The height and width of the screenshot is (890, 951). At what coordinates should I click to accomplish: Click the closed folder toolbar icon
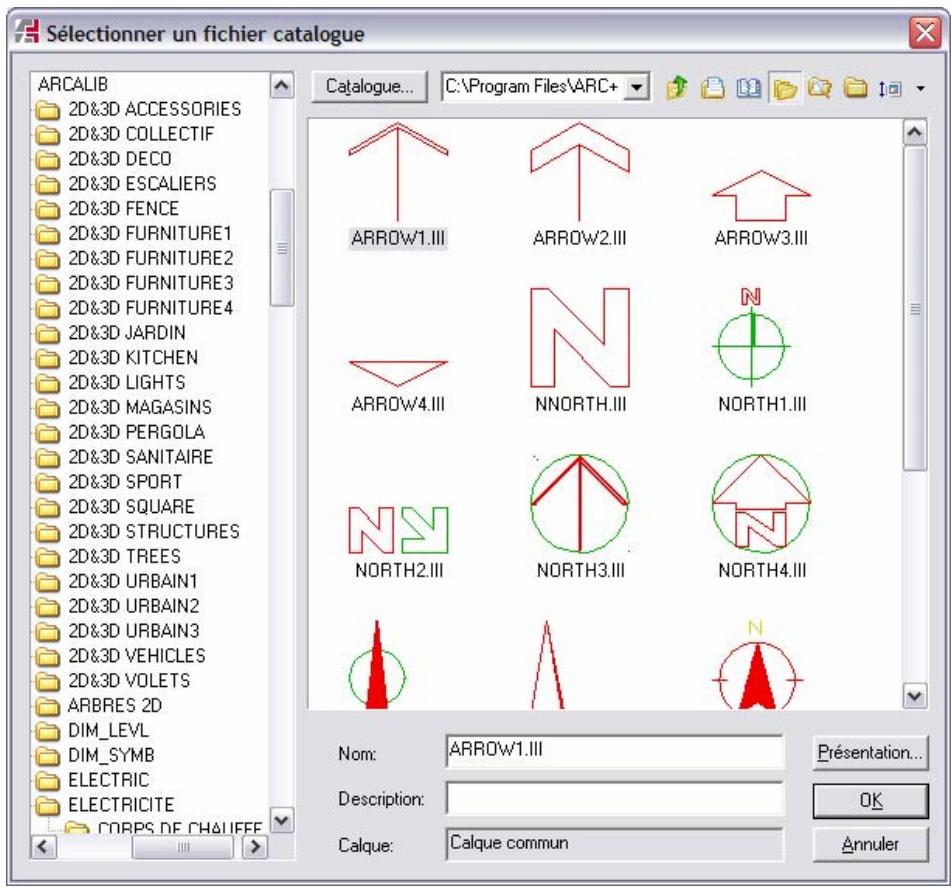(855, 89)
